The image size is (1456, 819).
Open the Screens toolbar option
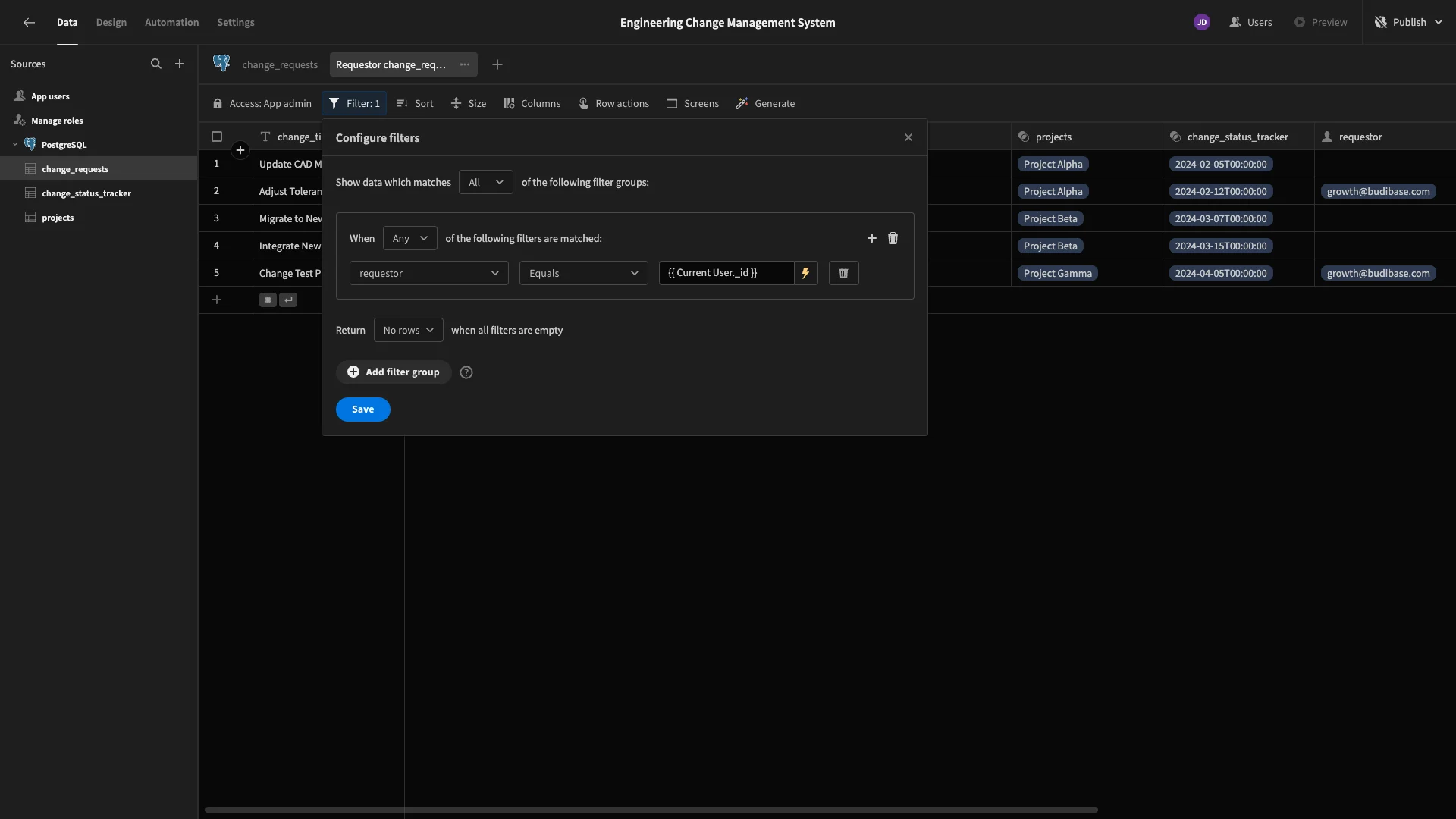coord(692,103)
